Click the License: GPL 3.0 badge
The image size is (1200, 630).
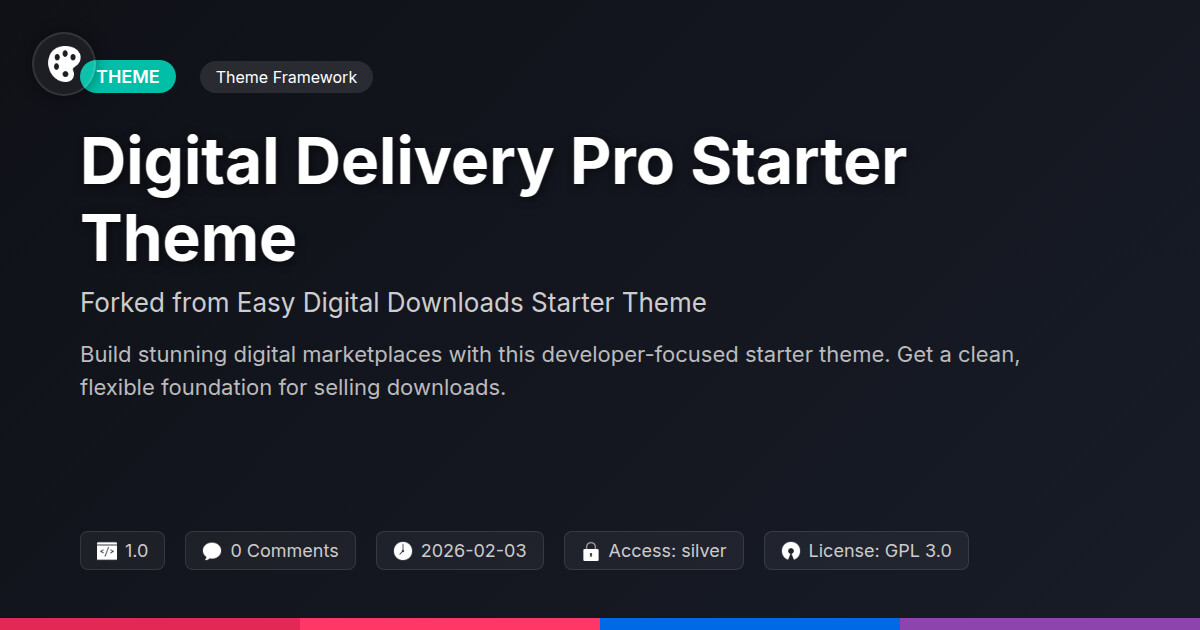(x=866, y=551)
